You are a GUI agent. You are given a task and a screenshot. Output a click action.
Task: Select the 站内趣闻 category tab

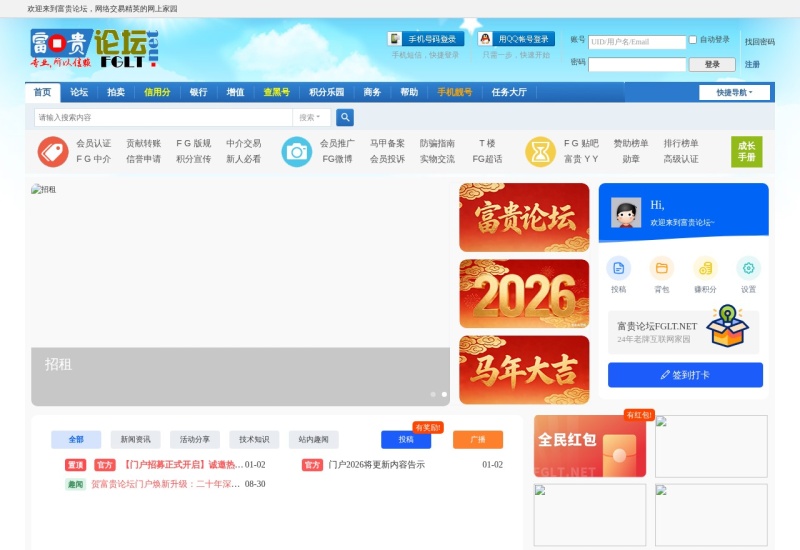(x=313, y=439)
